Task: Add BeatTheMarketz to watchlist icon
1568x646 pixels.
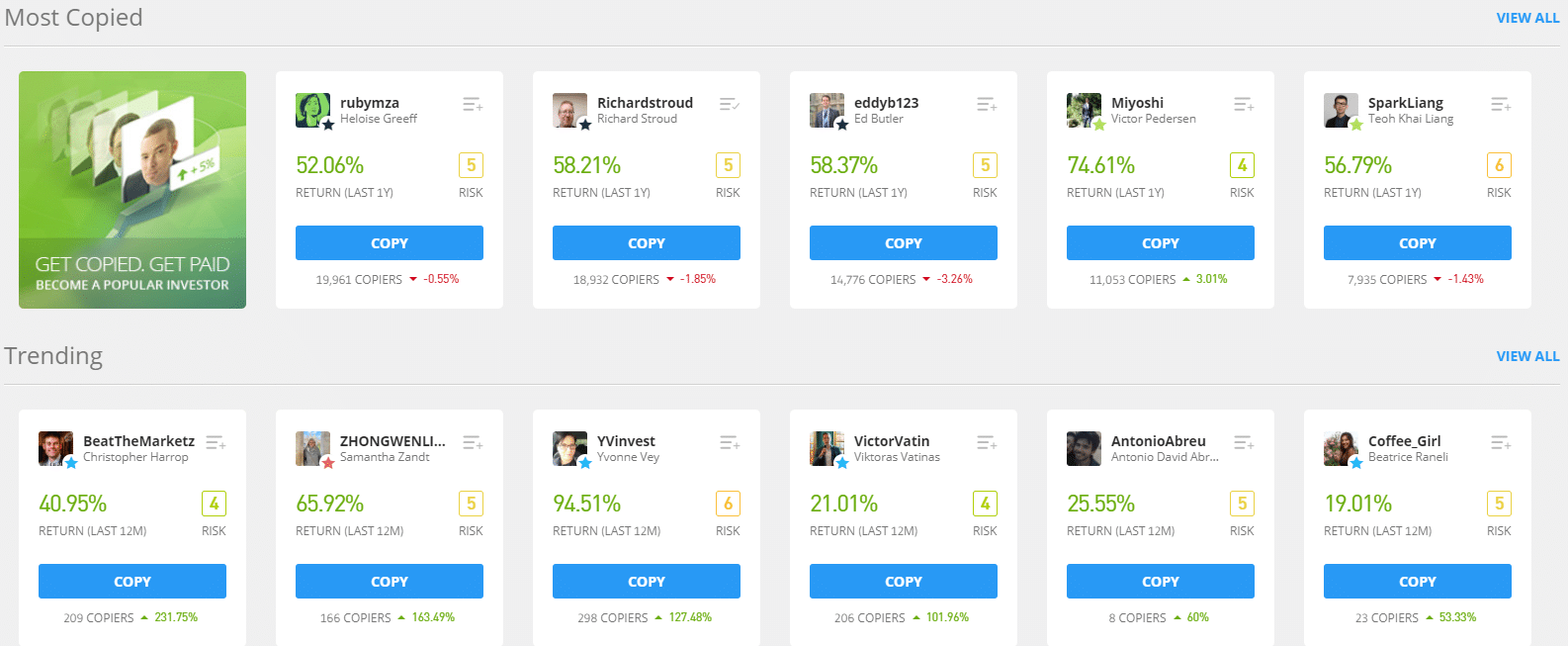Action: point(216,442)
